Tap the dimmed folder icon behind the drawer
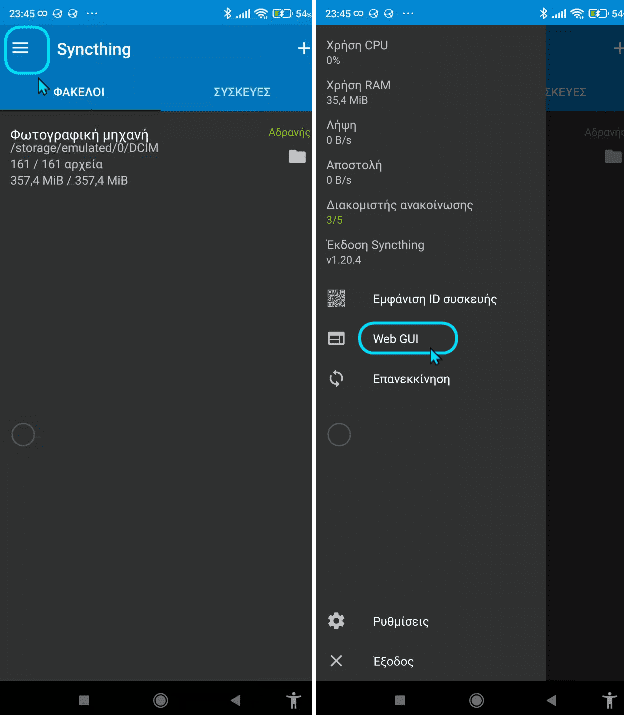Viewport: 624px width, 715px height. point(614,156)
